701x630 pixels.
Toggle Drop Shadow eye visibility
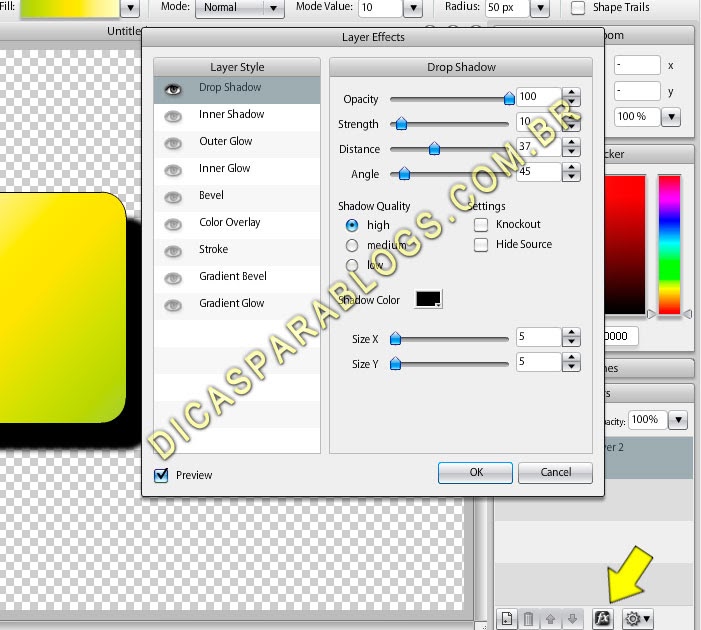173,90
